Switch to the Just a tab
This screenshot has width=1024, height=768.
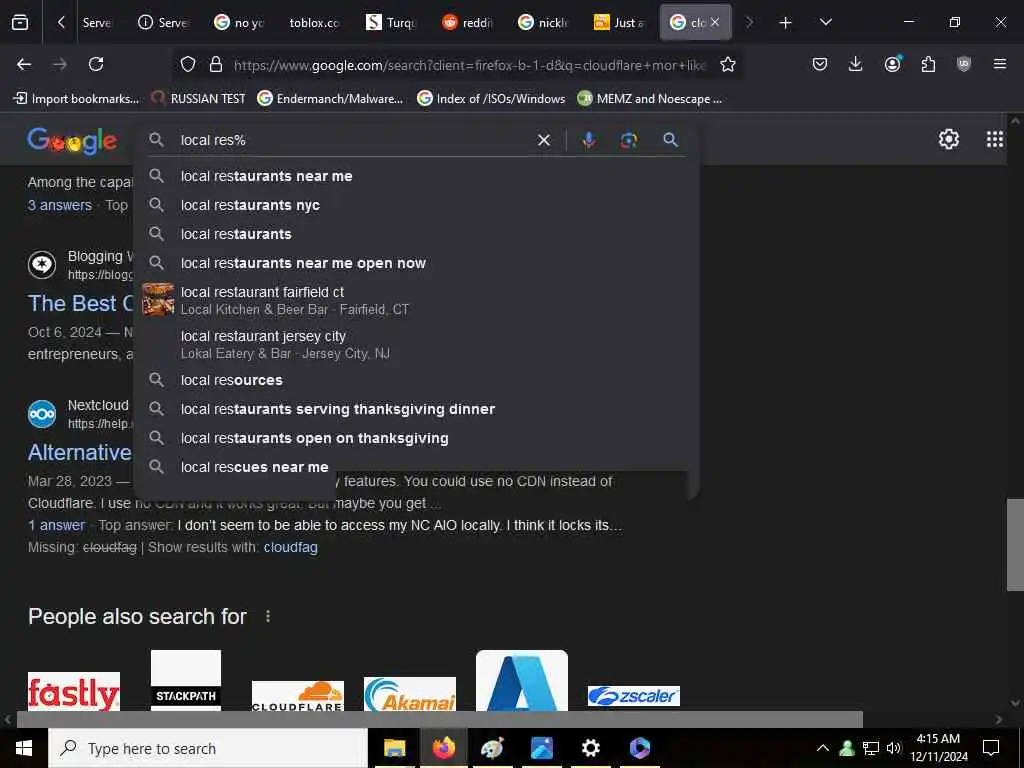620,23
